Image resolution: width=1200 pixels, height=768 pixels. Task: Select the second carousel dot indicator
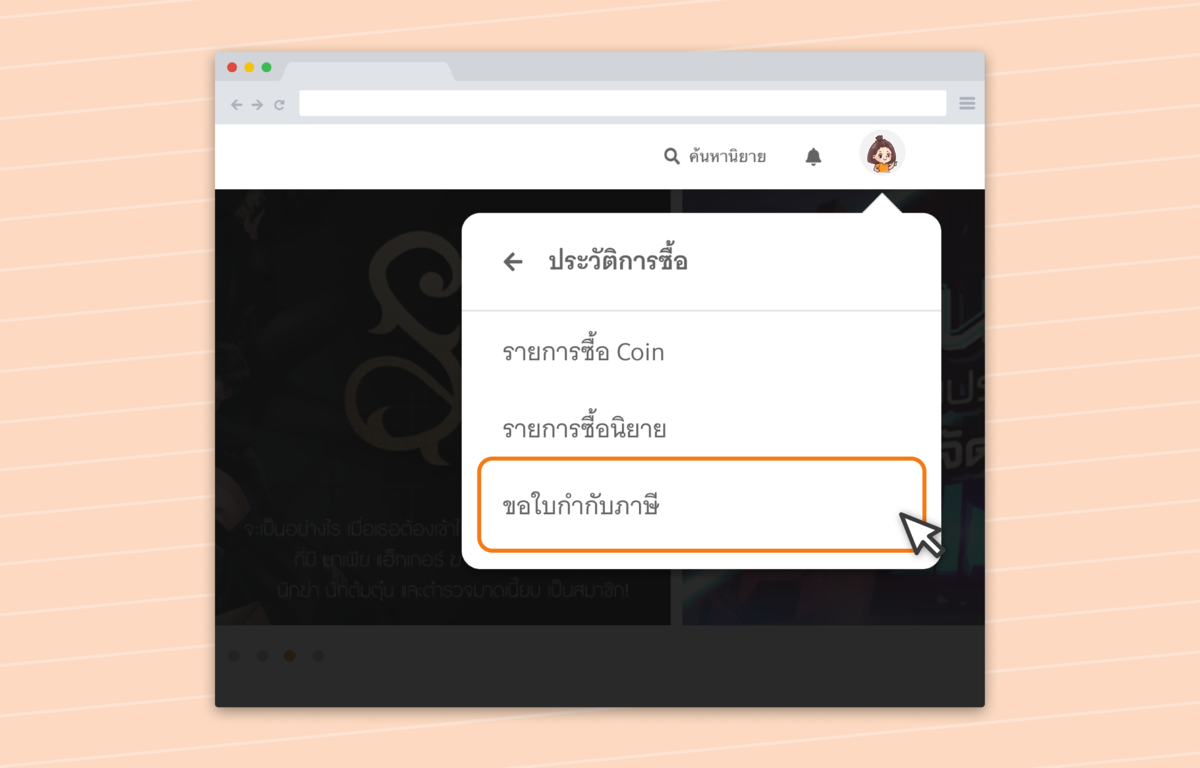tap(262, 656)
